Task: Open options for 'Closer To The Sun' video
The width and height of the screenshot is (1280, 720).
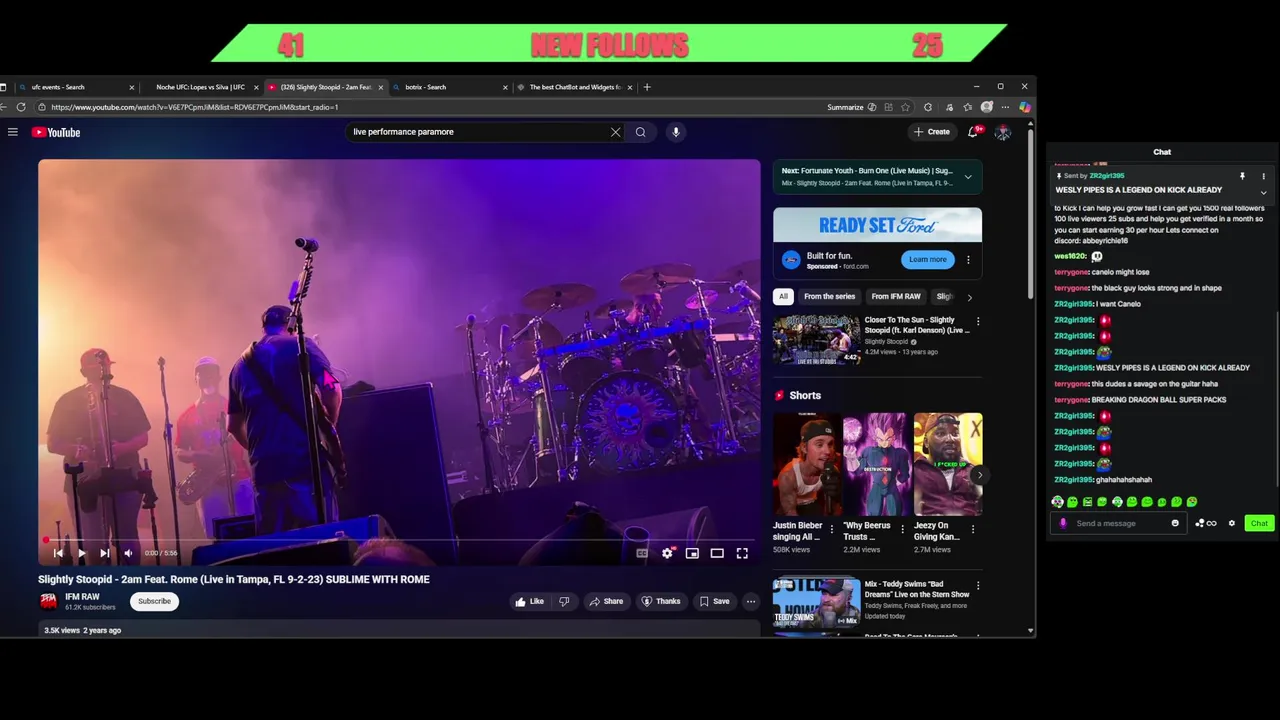Action: point(978,321)
